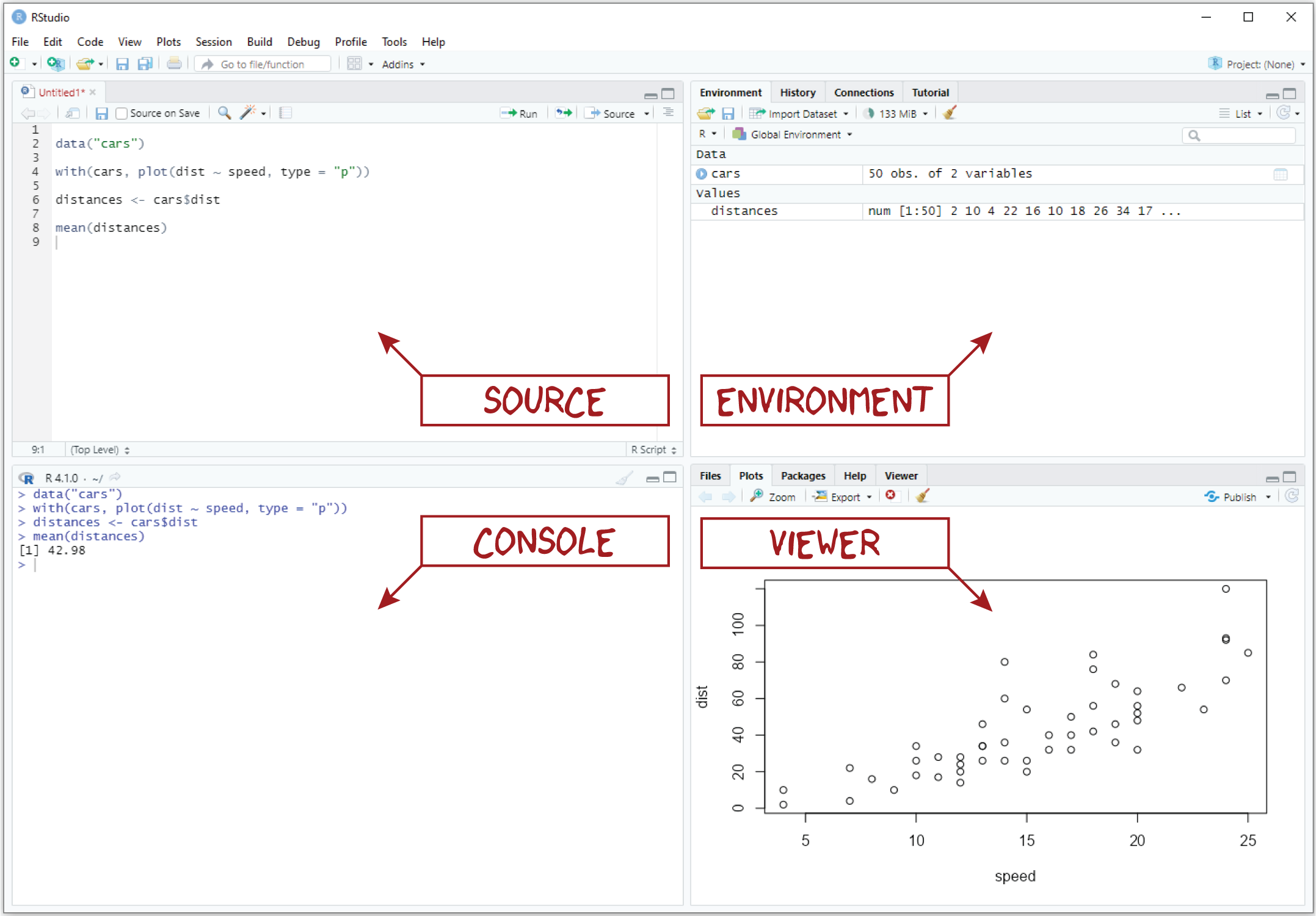Click the Save workspace icon in Environment pane
Screen dimensions: 1316x916
point(728,114)
